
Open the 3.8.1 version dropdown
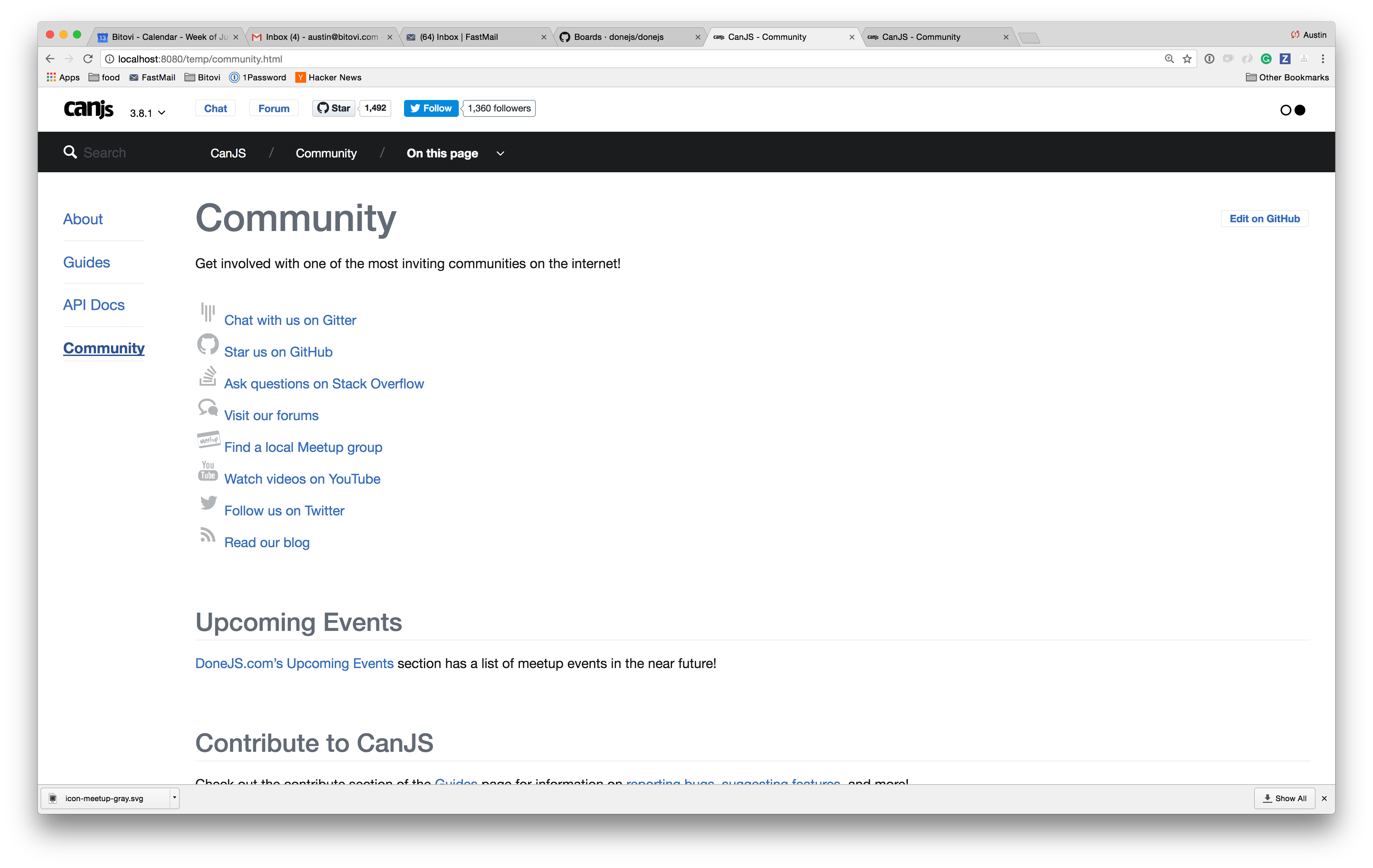pyautogui.click(x=148, y=113)
